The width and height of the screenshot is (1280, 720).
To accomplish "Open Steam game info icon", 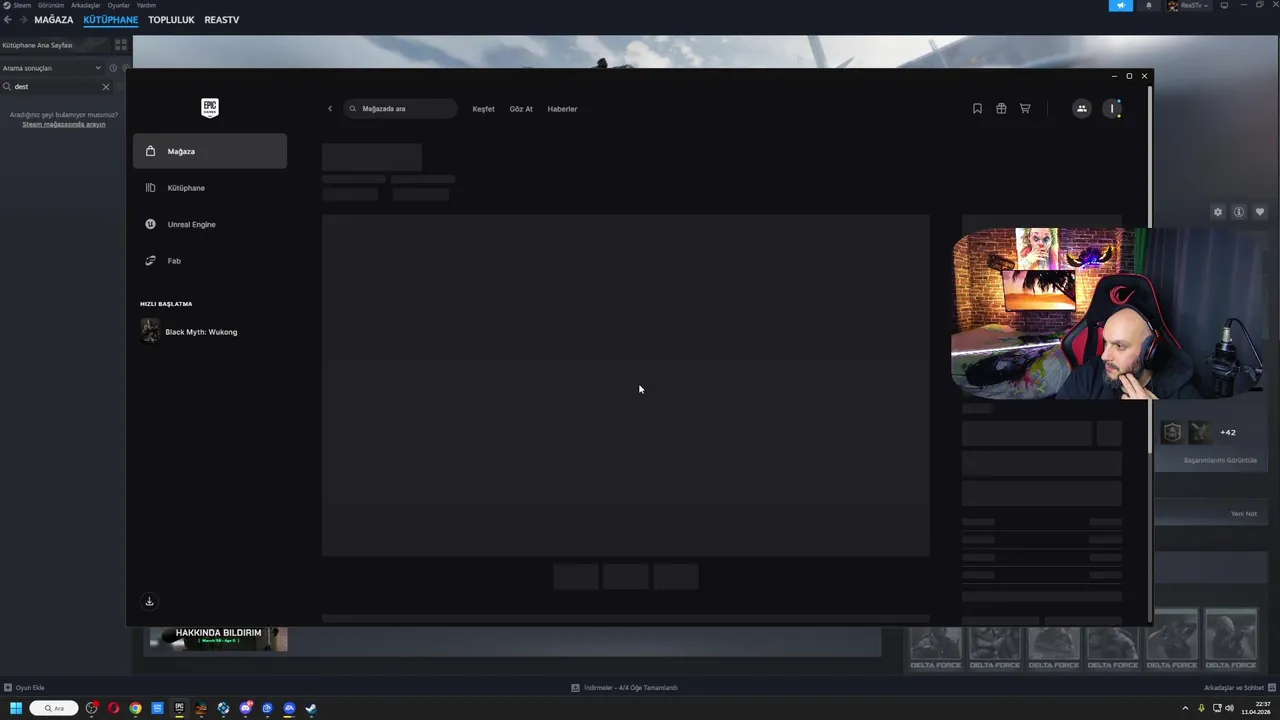I will tap(1238, 212).
